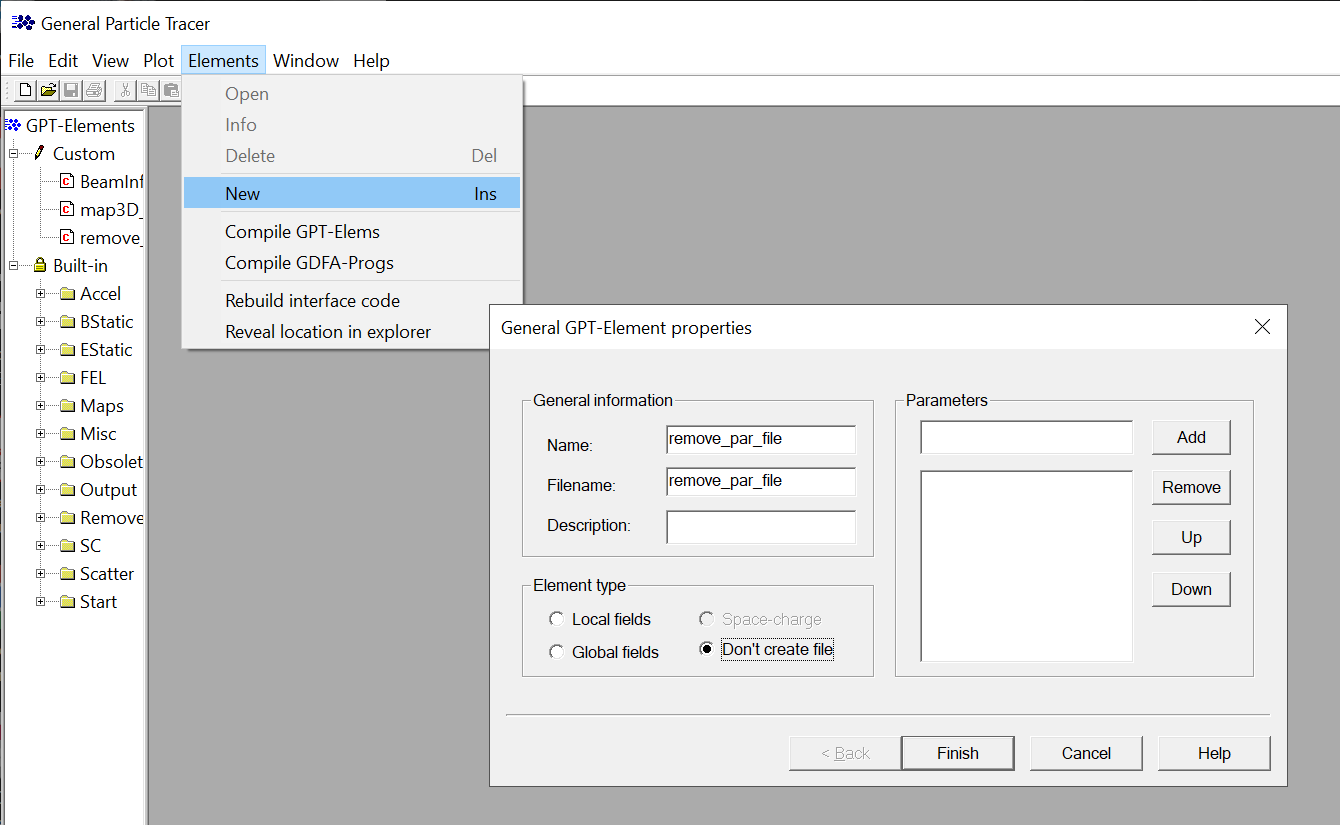Click the GPT-Elements root tree icon
Viewport: 1340px width, 825px height.
click(13, 125)
